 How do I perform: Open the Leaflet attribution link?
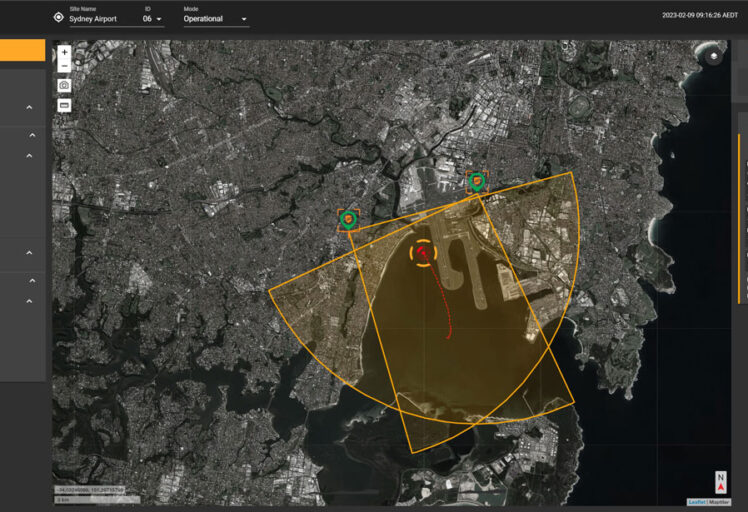[696, 501]
